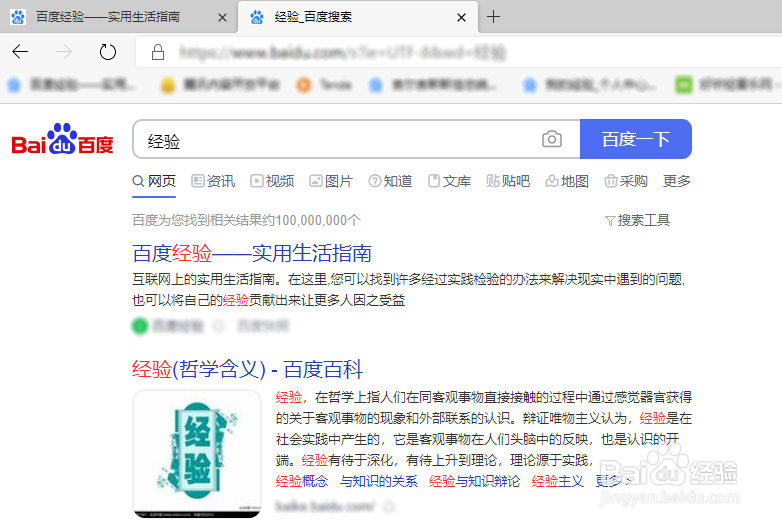Image resolution: width=782 pixels, height=524 pixels.
Task: Open 搜索工具 filter options
Action: (637, 220)
